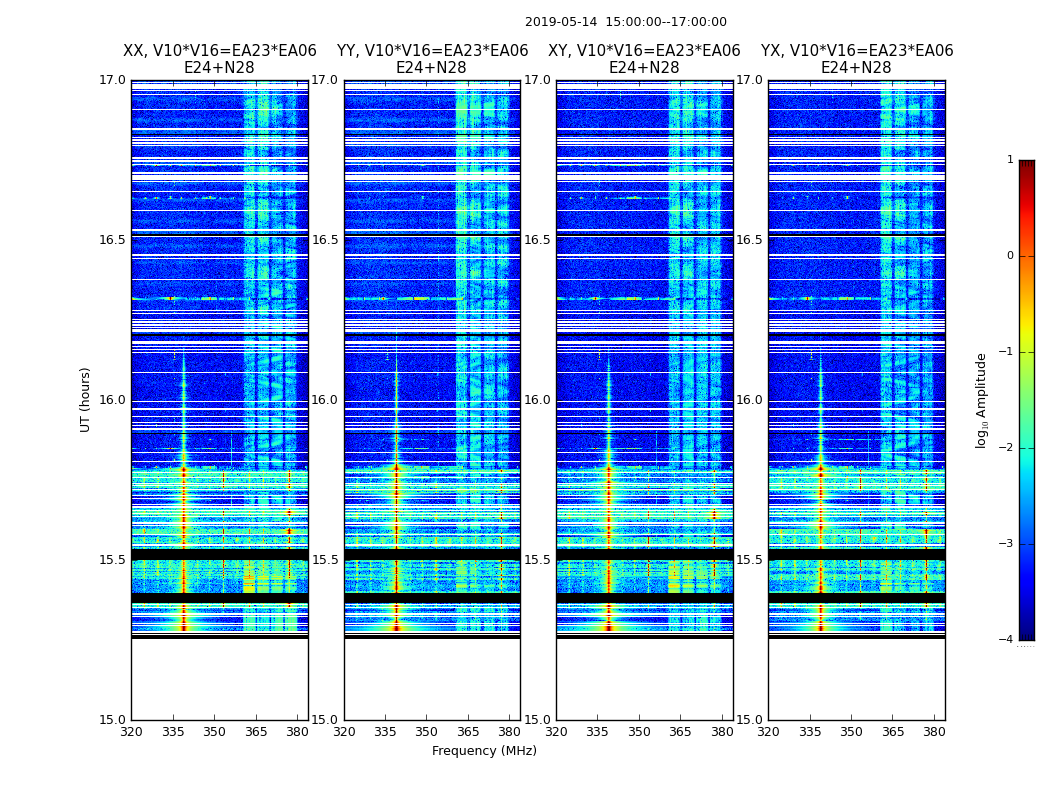Screen dimensions: 1050x800
Task: Click the 335 x-tick under the XX panel
Action: tap(173, 732)
